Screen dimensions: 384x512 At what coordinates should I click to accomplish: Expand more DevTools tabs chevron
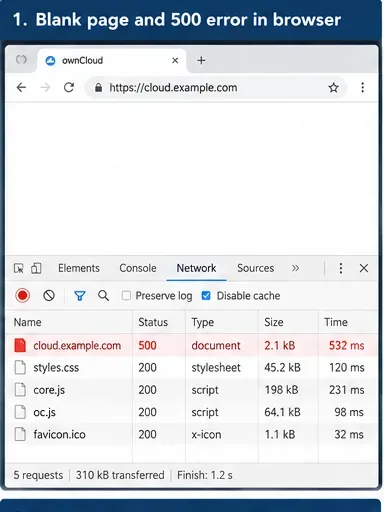pos(295,268)
